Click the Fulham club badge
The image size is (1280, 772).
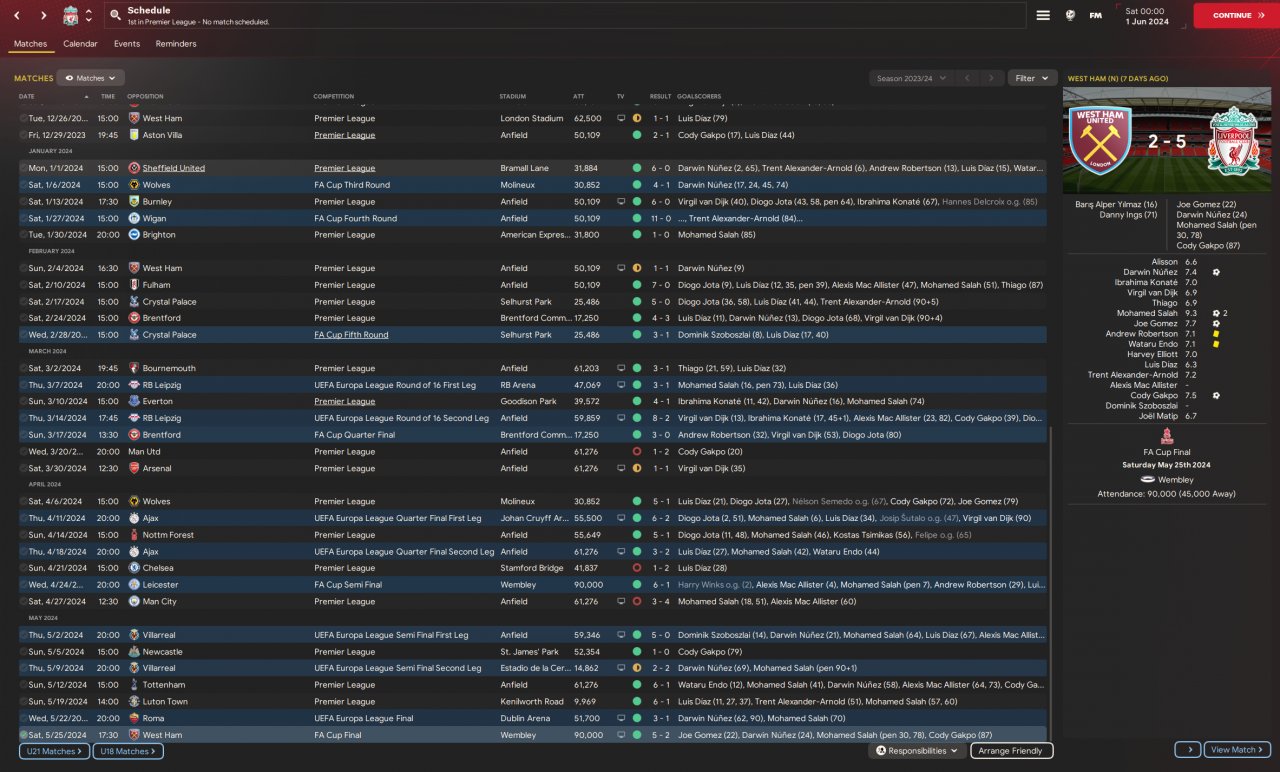[x=134, y=285]
